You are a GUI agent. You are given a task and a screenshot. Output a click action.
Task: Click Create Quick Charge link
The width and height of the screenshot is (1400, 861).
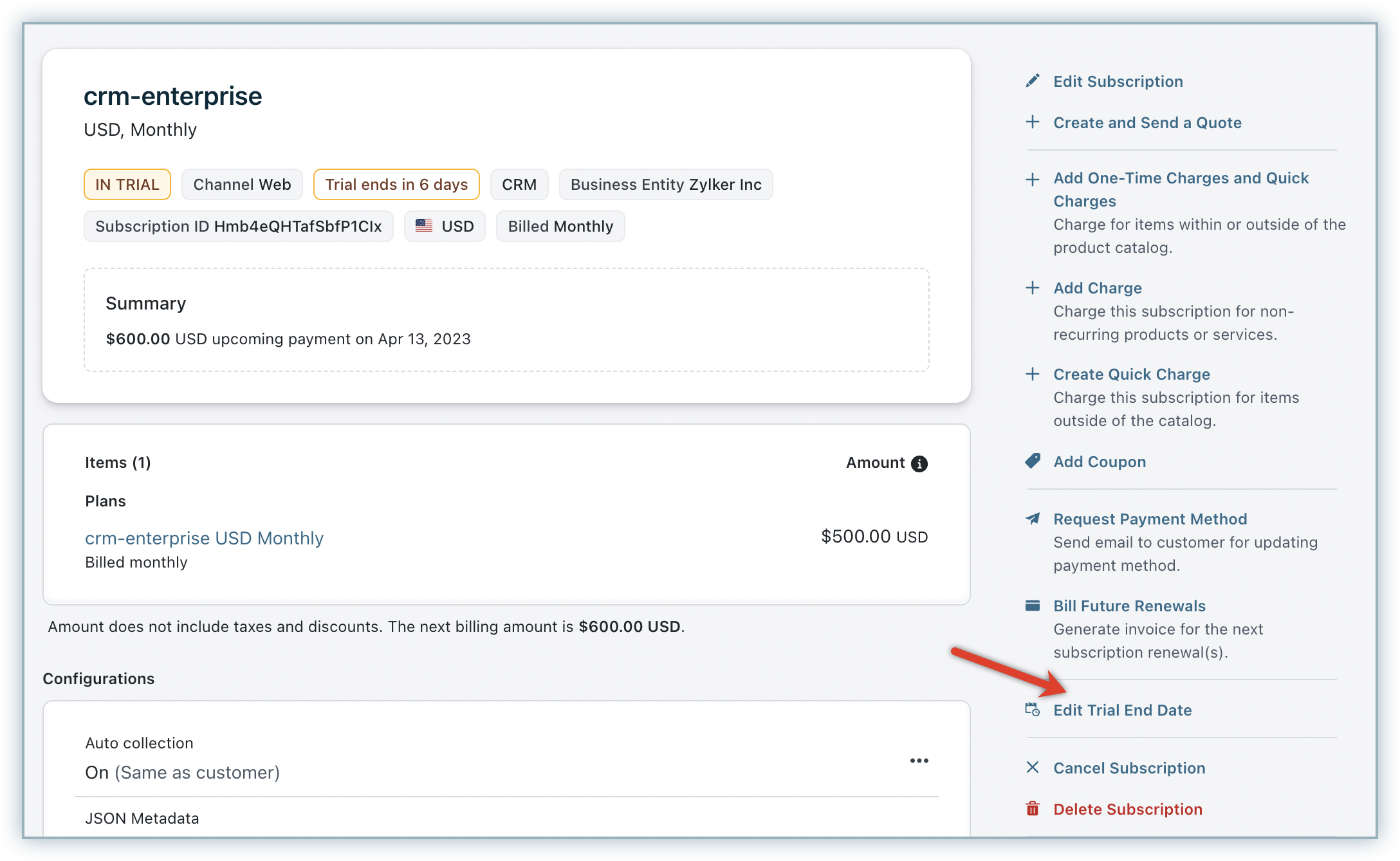1131,374
